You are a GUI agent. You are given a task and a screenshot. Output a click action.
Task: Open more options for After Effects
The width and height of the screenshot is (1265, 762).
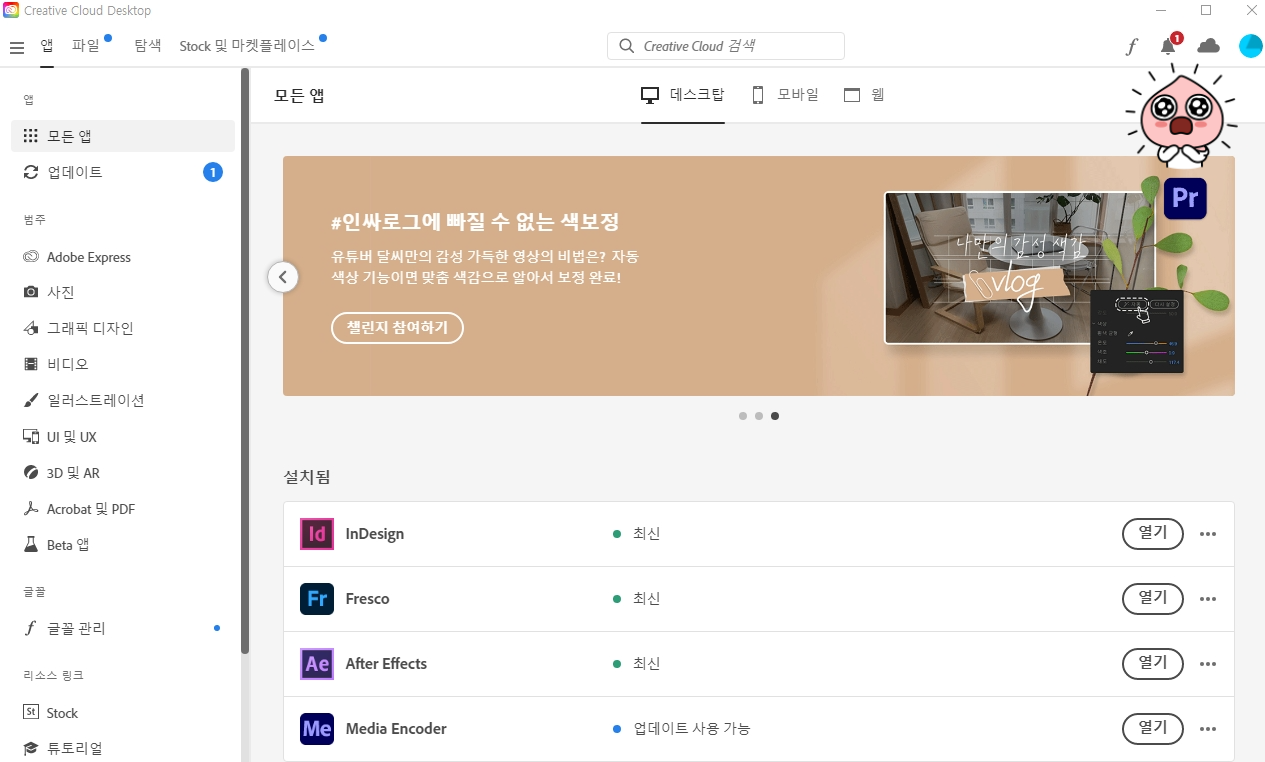click(x=1208, y=664)
